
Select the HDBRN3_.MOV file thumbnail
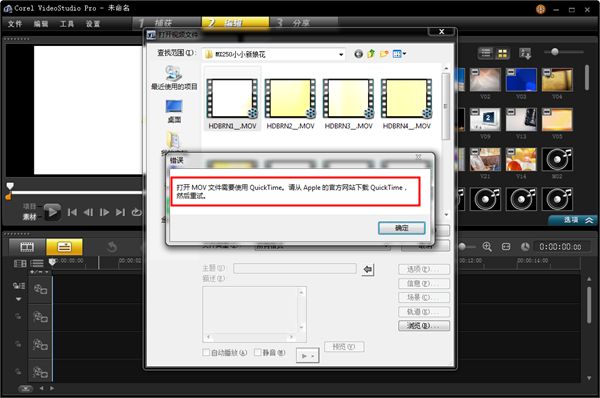[x=348, y=99]
